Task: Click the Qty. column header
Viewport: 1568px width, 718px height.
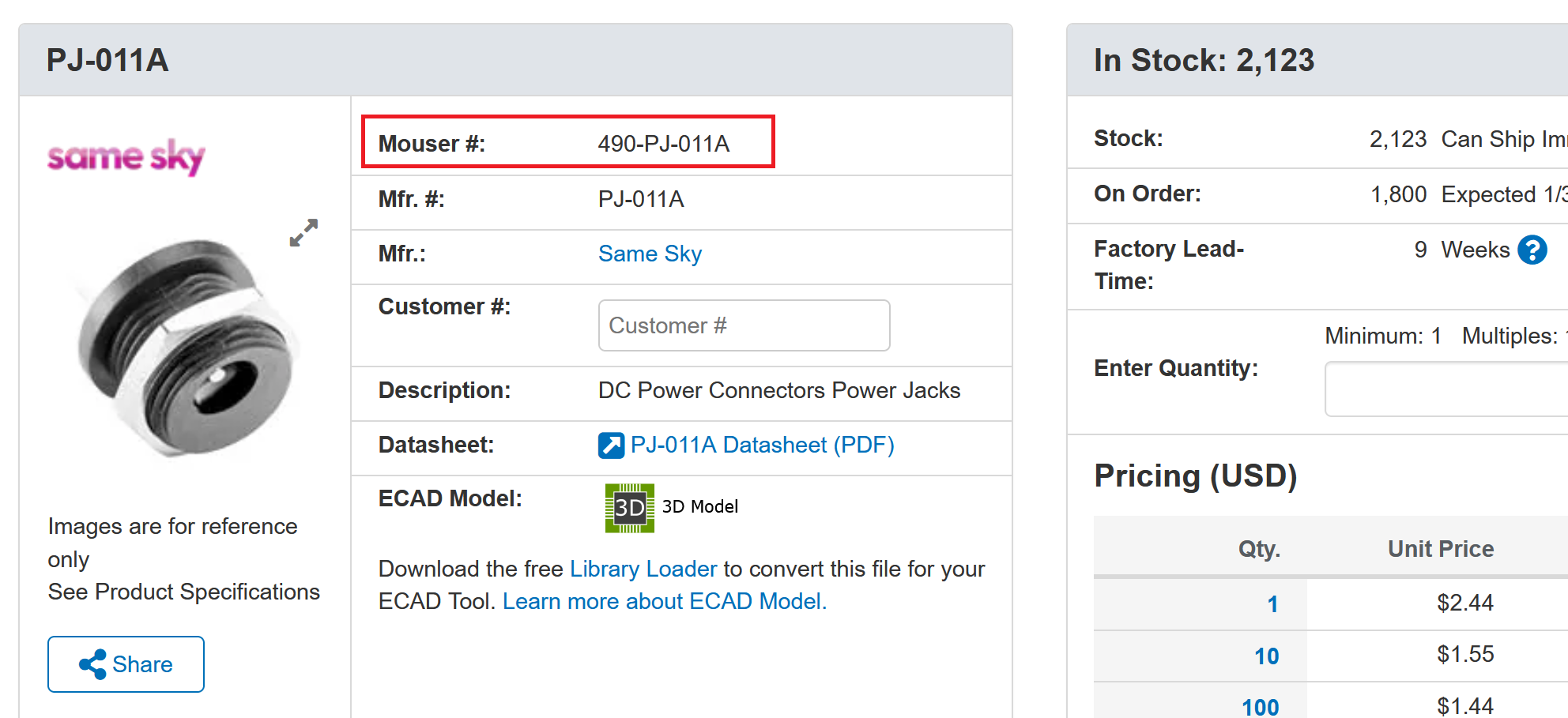Action: coord(1259,549)
